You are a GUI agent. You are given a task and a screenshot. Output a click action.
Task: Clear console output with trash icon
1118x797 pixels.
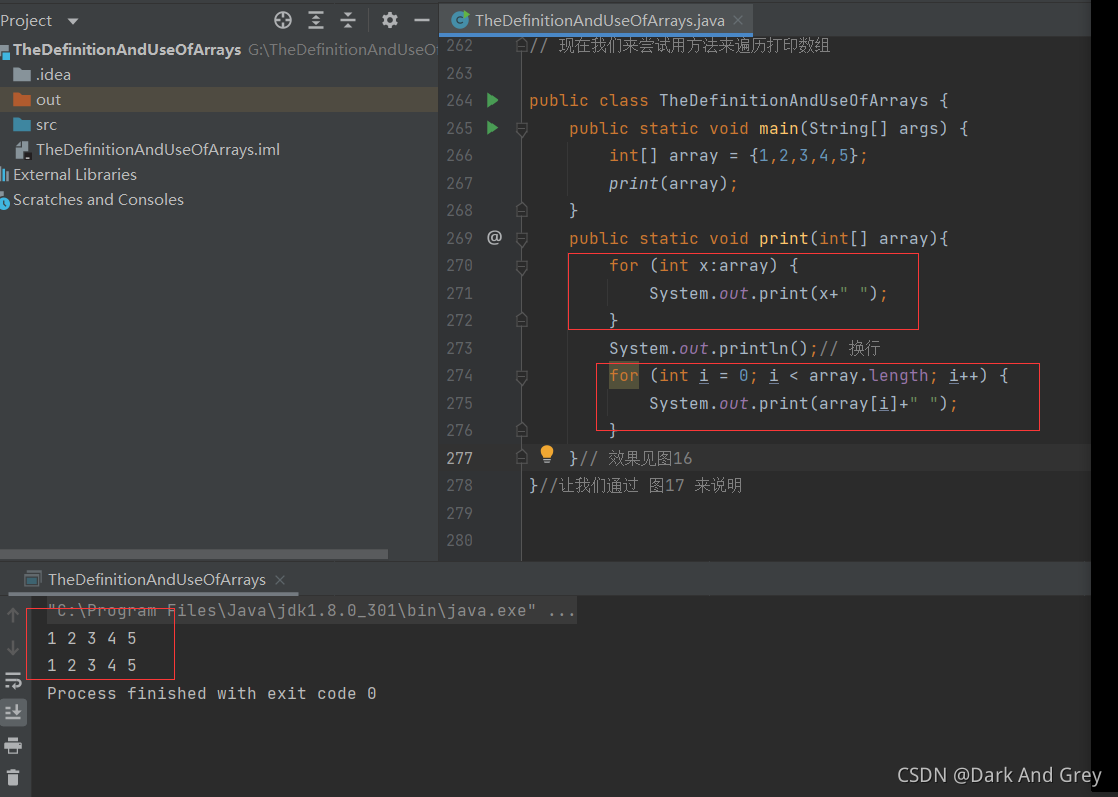pos(13,778)
